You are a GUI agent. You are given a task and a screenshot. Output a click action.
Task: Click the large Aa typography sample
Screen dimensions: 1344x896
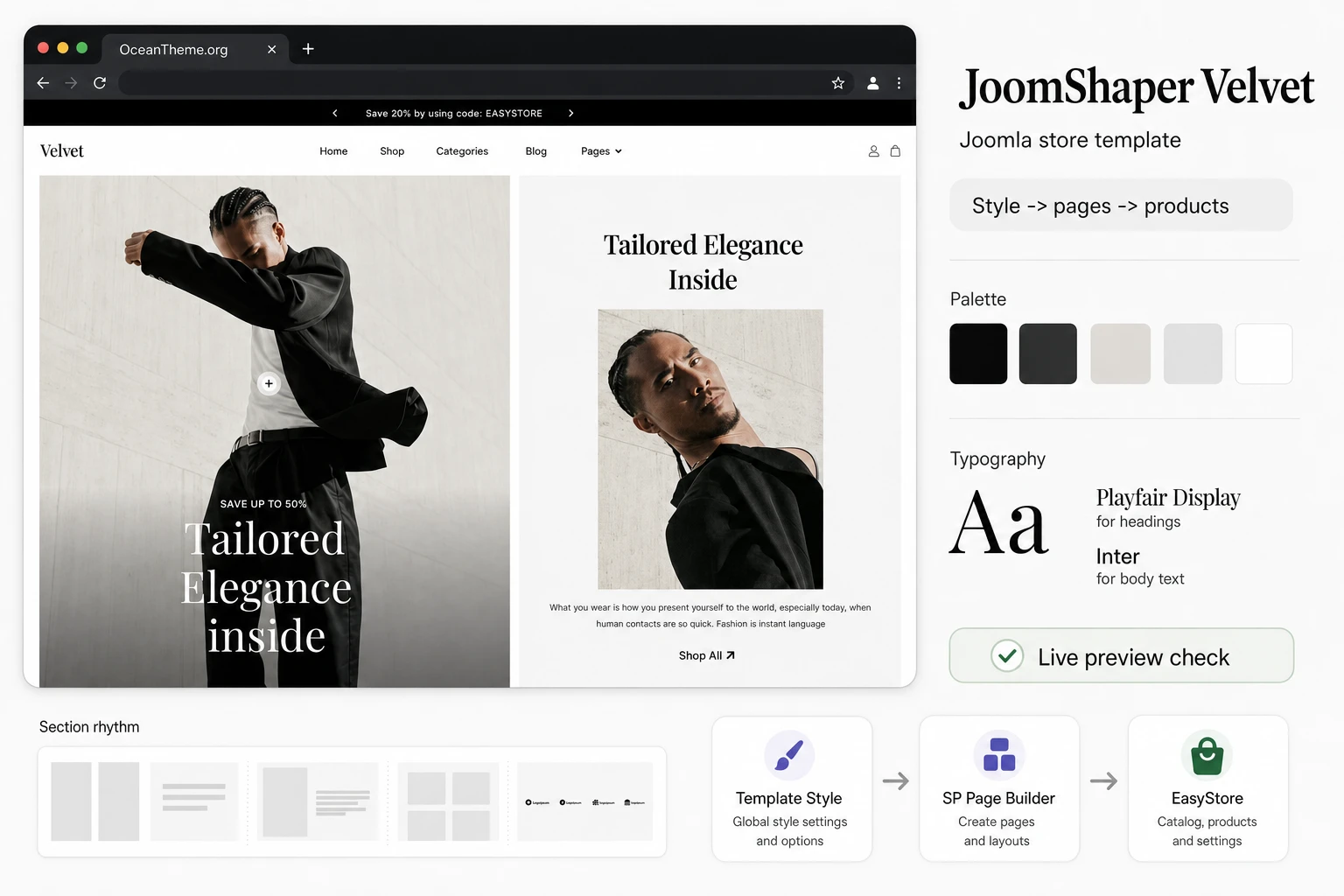click(998, 523)
